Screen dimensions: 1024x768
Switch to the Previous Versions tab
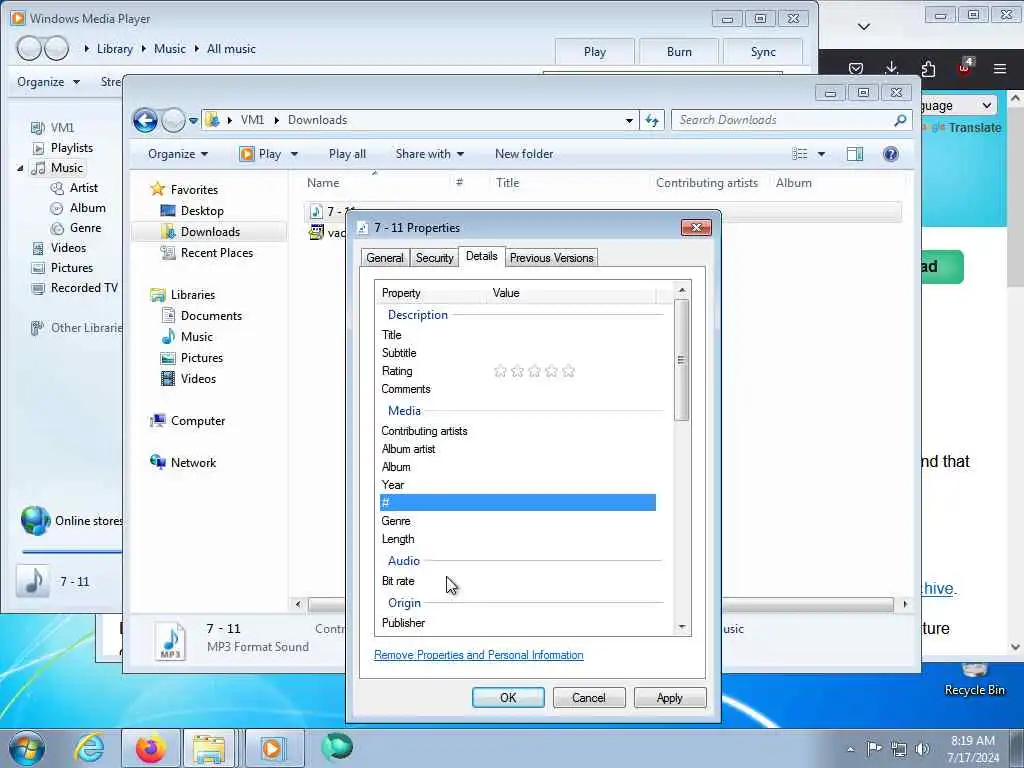(551, 258)
